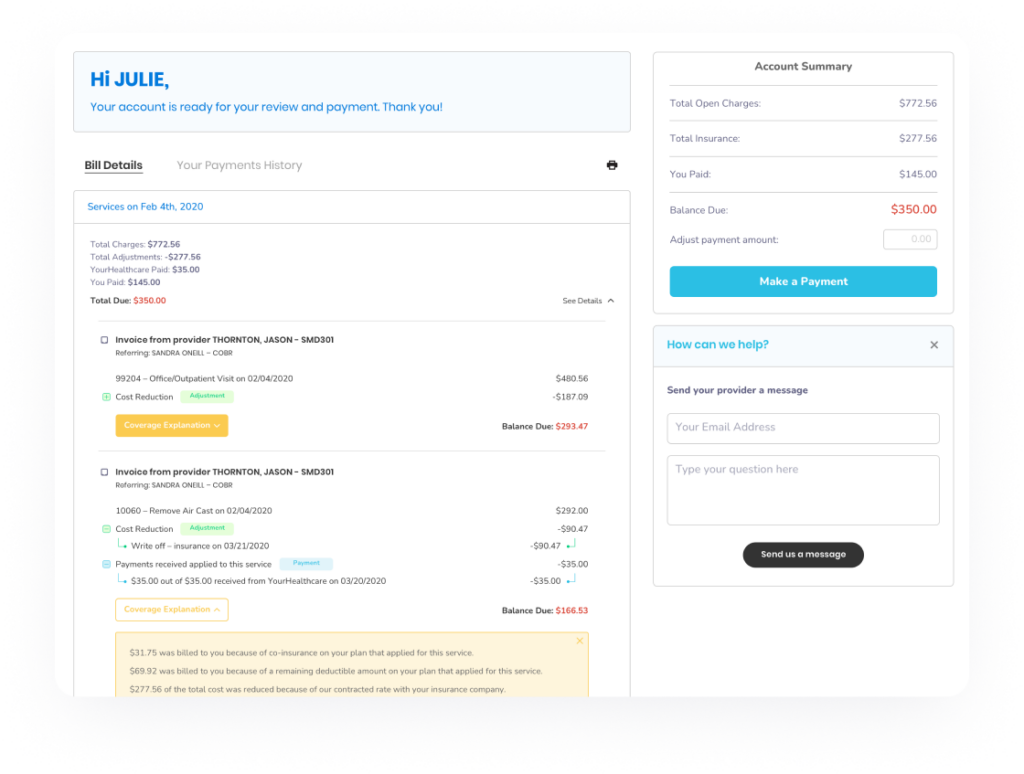
Task: Collapse the Cost Reduction minus icon on second invoice
Action: (x=105, y=528)
